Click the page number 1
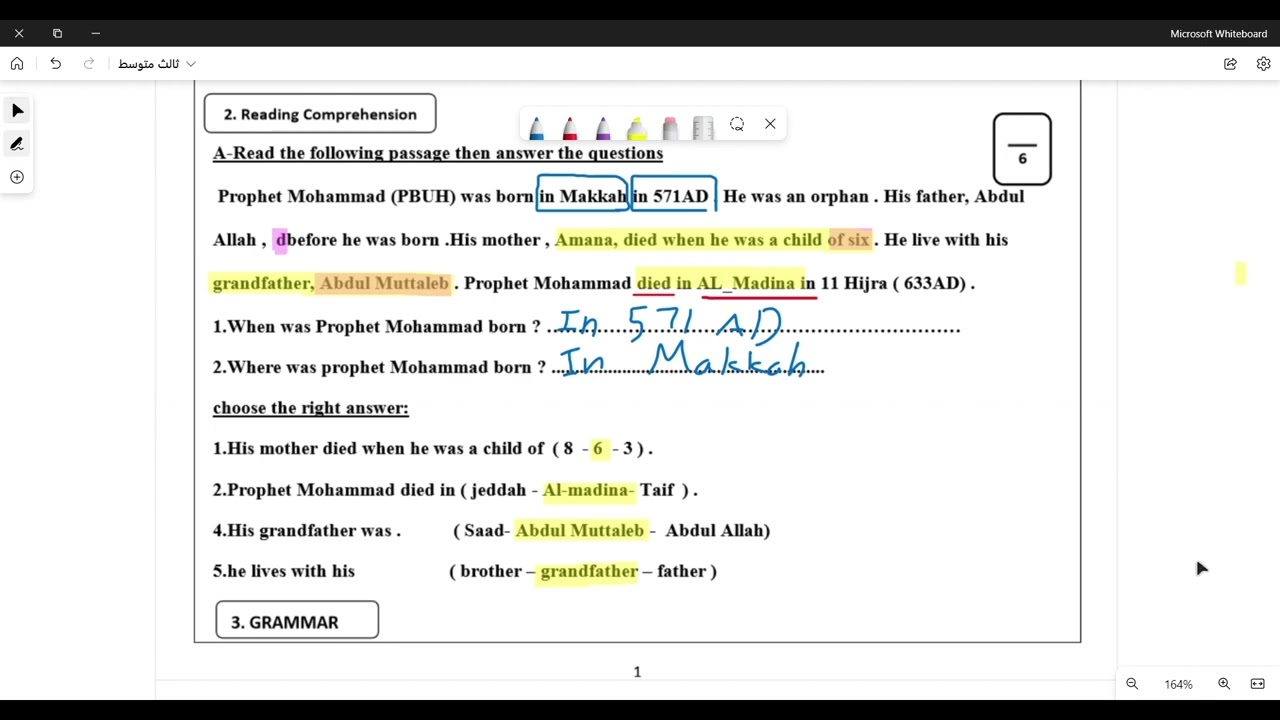Image resolution: width=1280 pixels, height=720 pixels. tap(637, 672)
